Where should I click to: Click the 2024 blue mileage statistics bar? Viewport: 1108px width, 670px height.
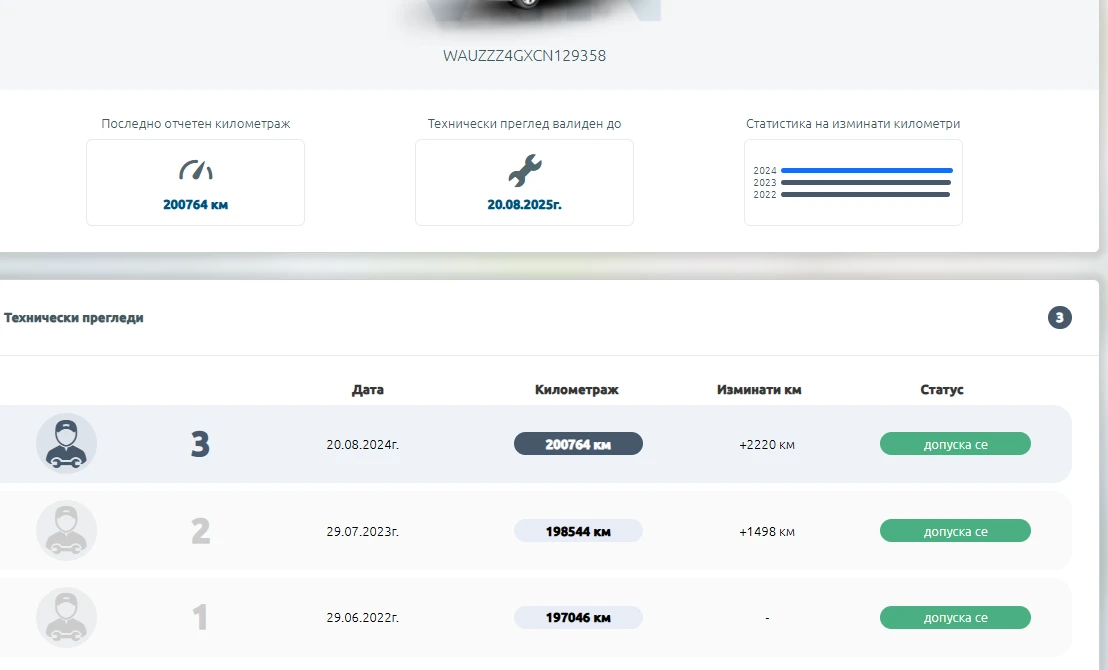(x=866, y=171)
